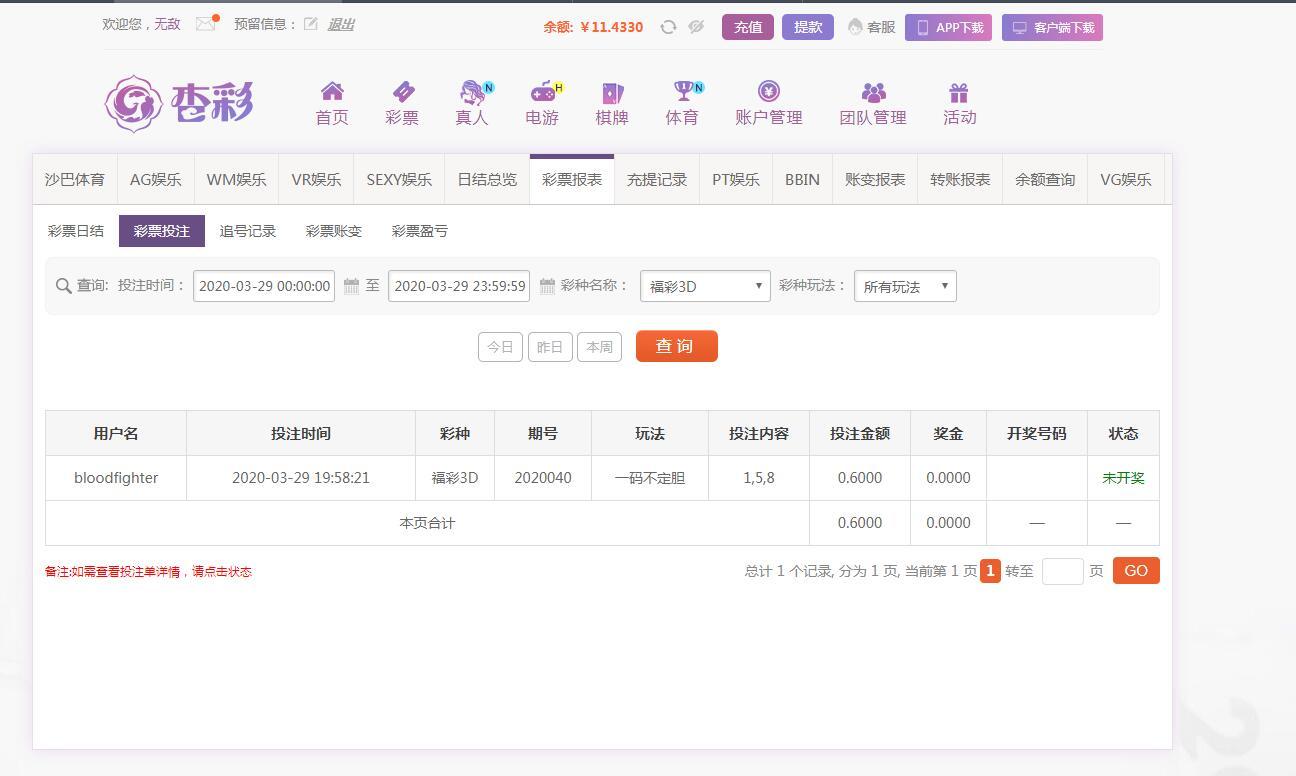The width and height of the screenshot is (1296, 776).
Task: Switch to VG娱乐 tab
Action: (x=1126, y=180)
